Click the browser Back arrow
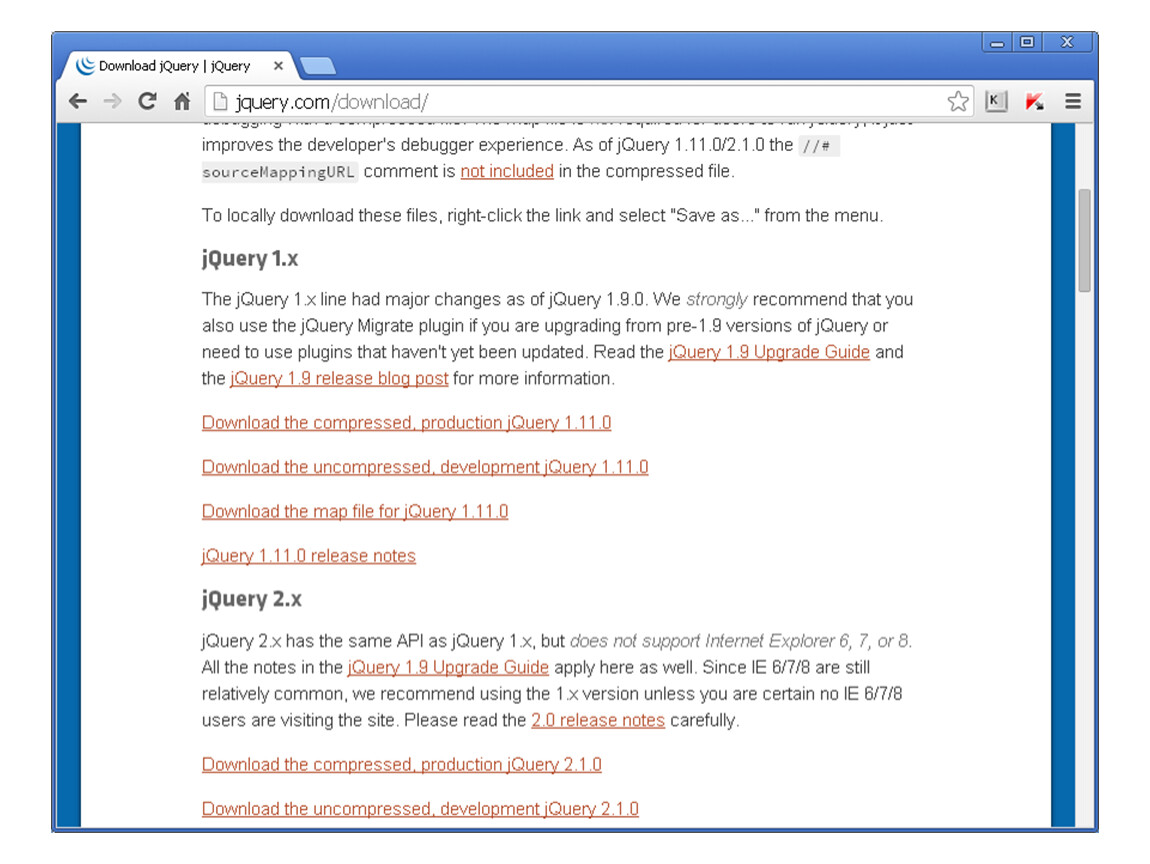Screen dimensions: 1150x864 (x=78, y=101)
